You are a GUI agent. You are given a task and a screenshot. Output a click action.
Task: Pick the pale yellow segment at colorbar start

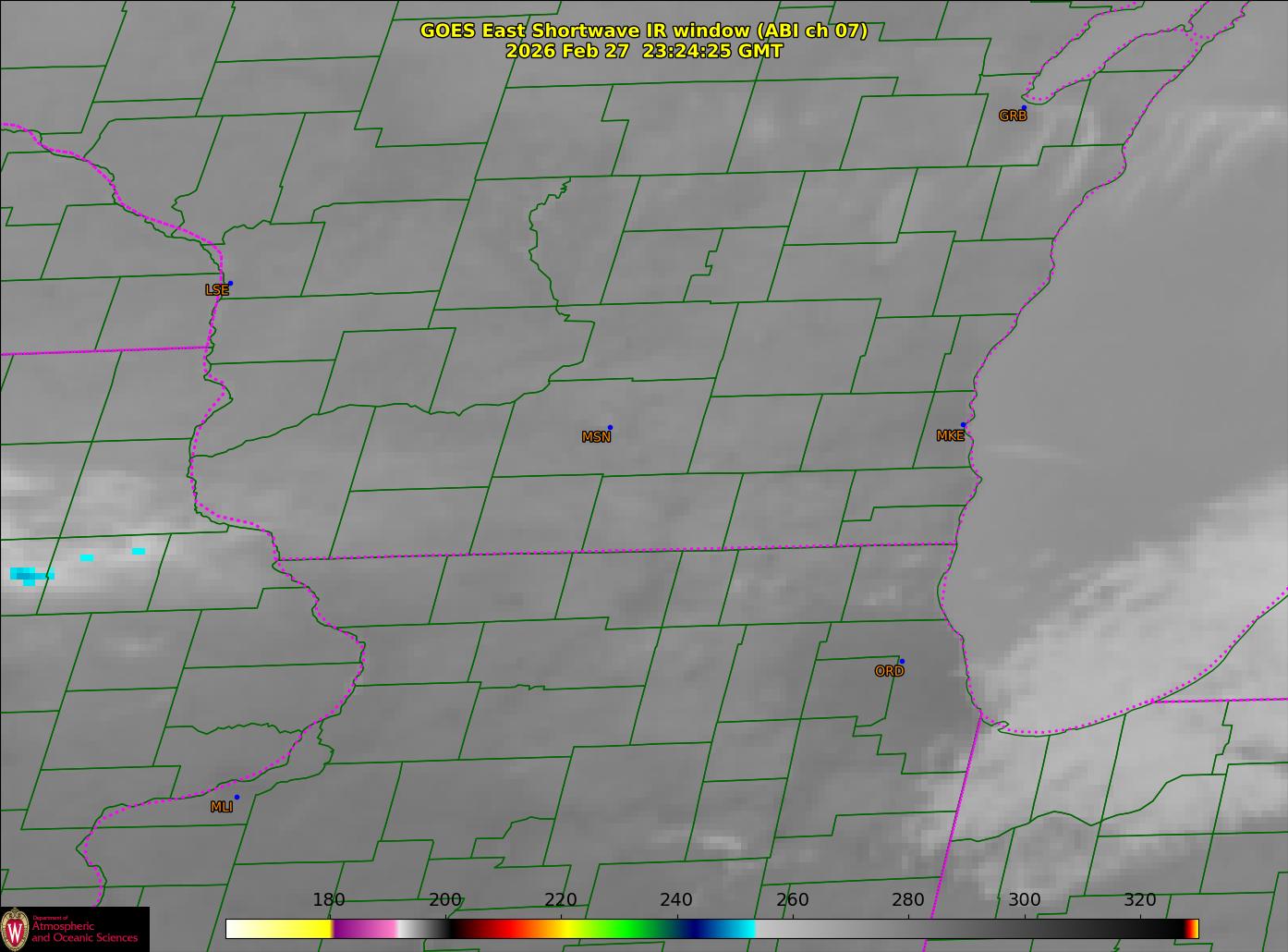[x=279, y=929]
